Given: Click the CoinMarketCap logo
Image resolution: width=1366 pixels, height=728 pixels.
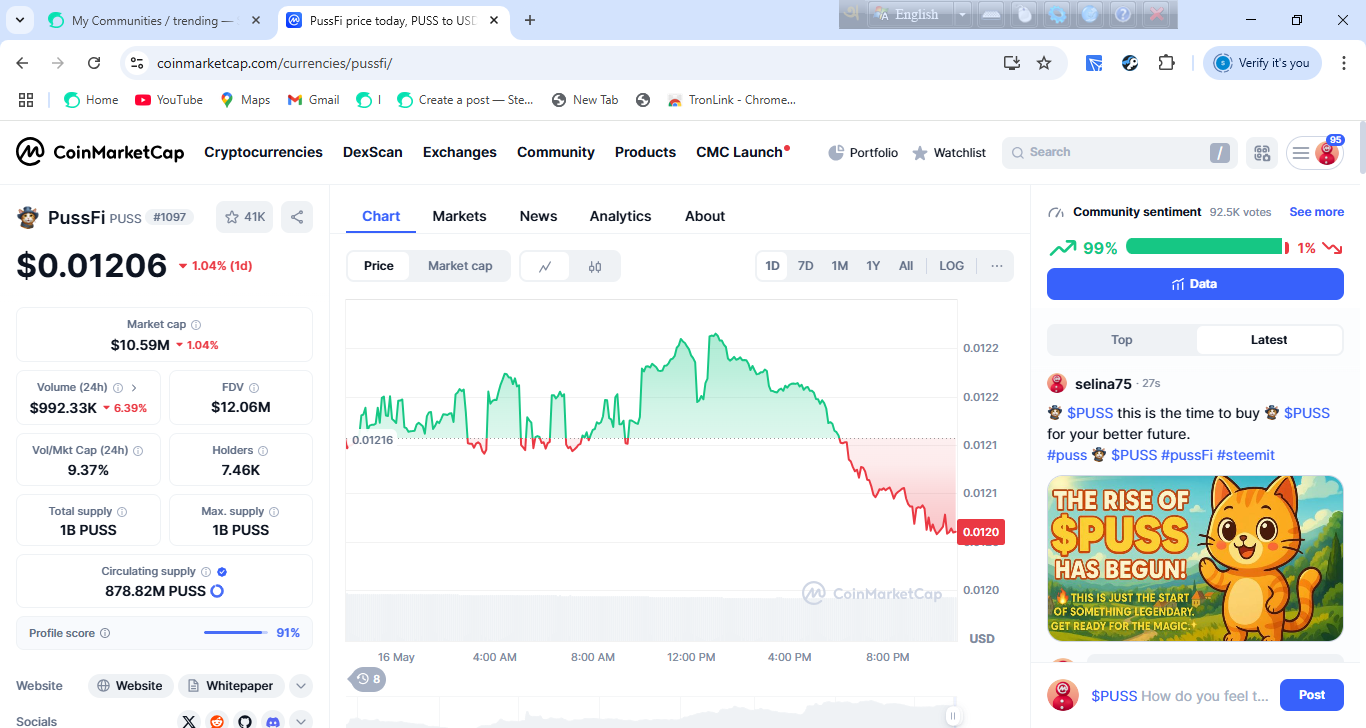Looking at the screenshot, I should point(100,152).
